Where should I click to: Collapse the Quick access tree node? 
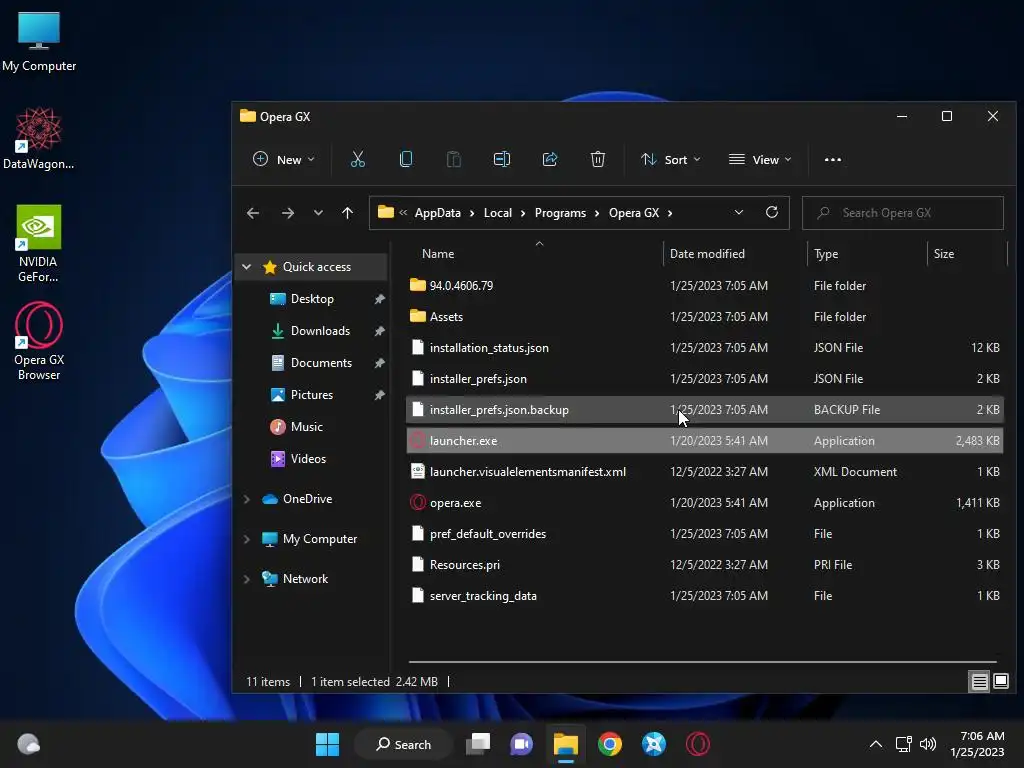(x=247, y=266)
